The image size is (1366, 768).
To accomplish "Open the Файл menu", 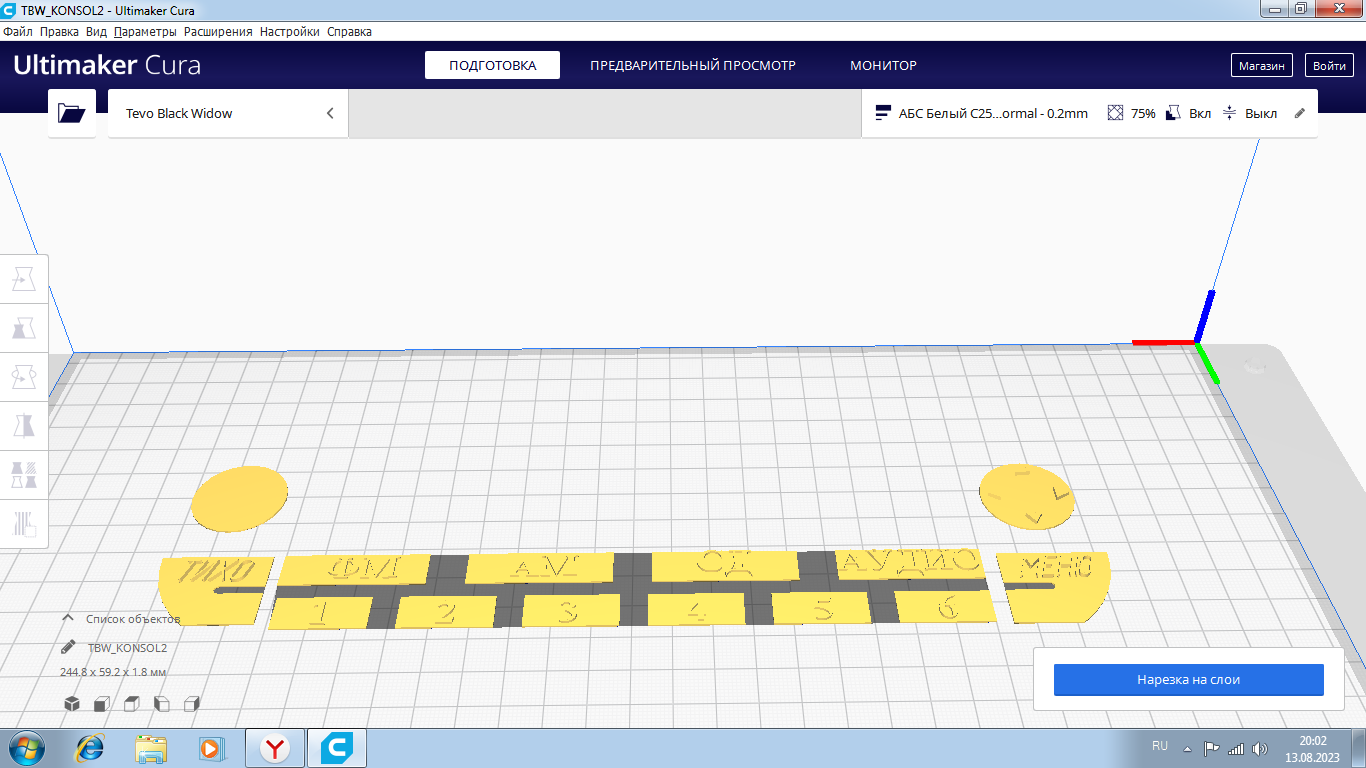I will (x=18, y=31).
